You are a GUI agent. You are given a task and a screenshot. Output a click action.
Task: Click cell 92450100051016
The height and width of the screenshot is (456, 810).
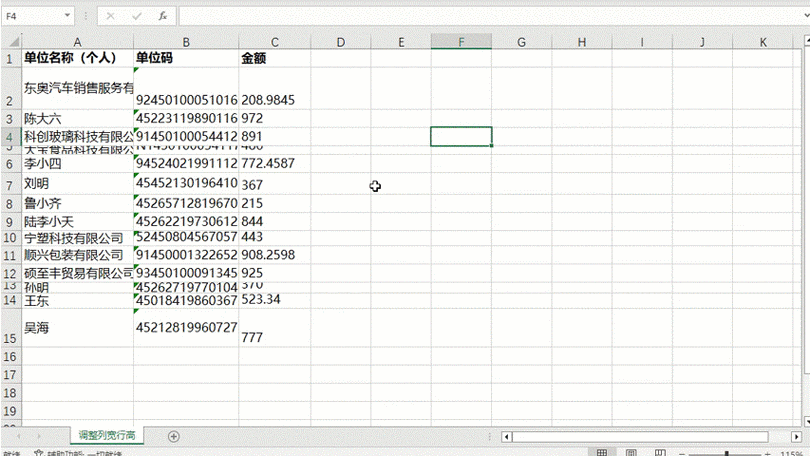[186, 88]
